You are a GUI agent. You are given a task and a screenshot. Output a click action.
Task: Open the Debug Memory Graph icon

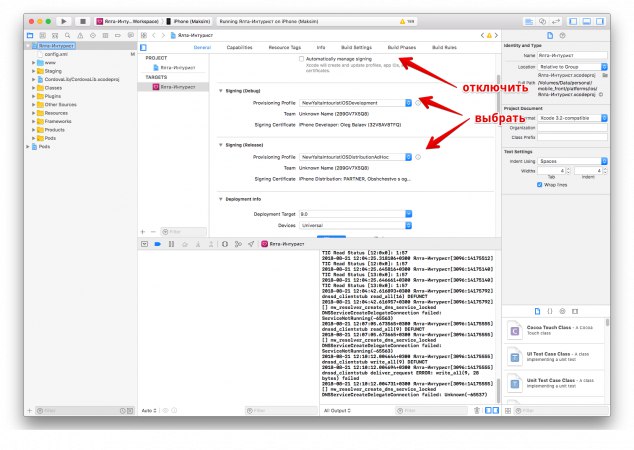[238, 244]
